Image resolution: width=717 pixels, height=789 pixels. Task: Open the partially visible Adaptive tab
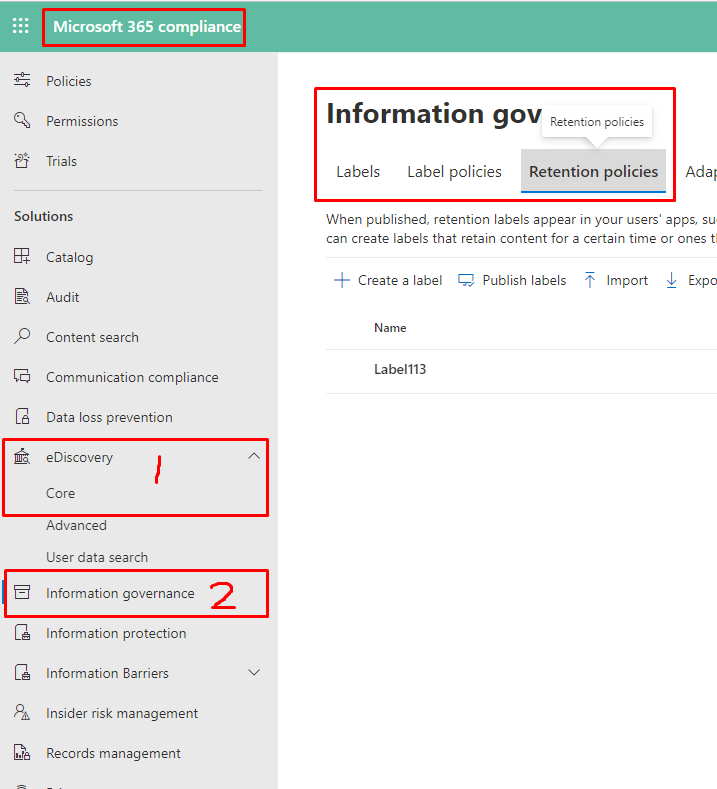[x=700, y=172]
